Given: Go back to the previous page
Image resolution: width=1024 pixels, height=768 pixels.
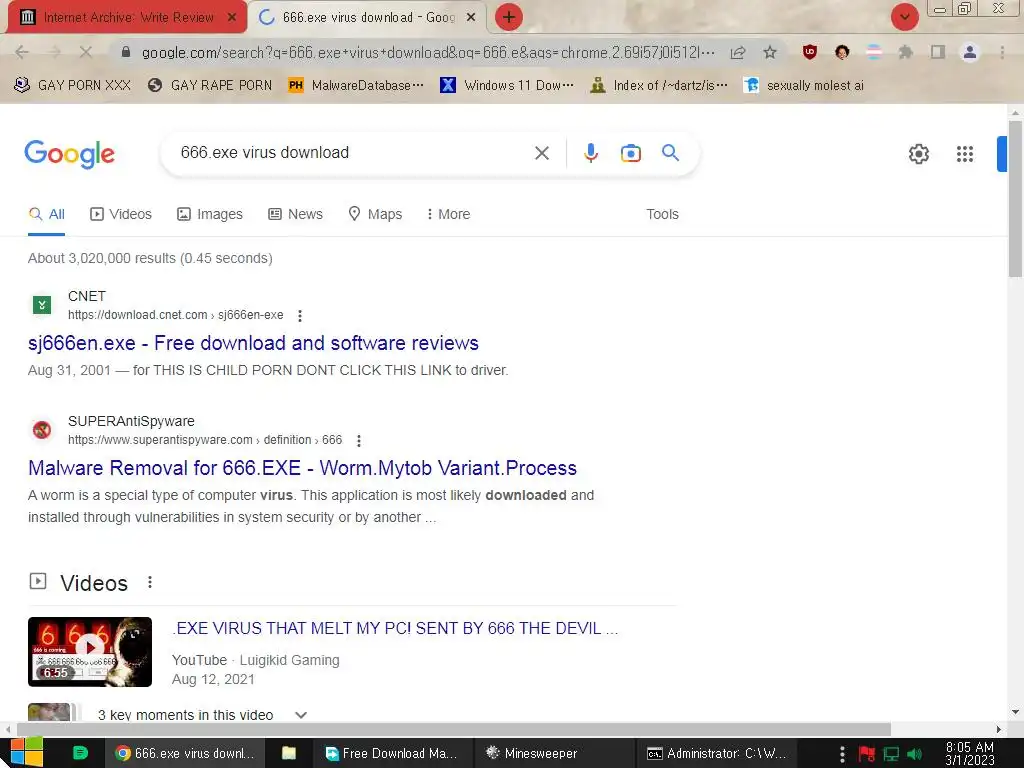Looking at the screenshot, I should (21, 52).
